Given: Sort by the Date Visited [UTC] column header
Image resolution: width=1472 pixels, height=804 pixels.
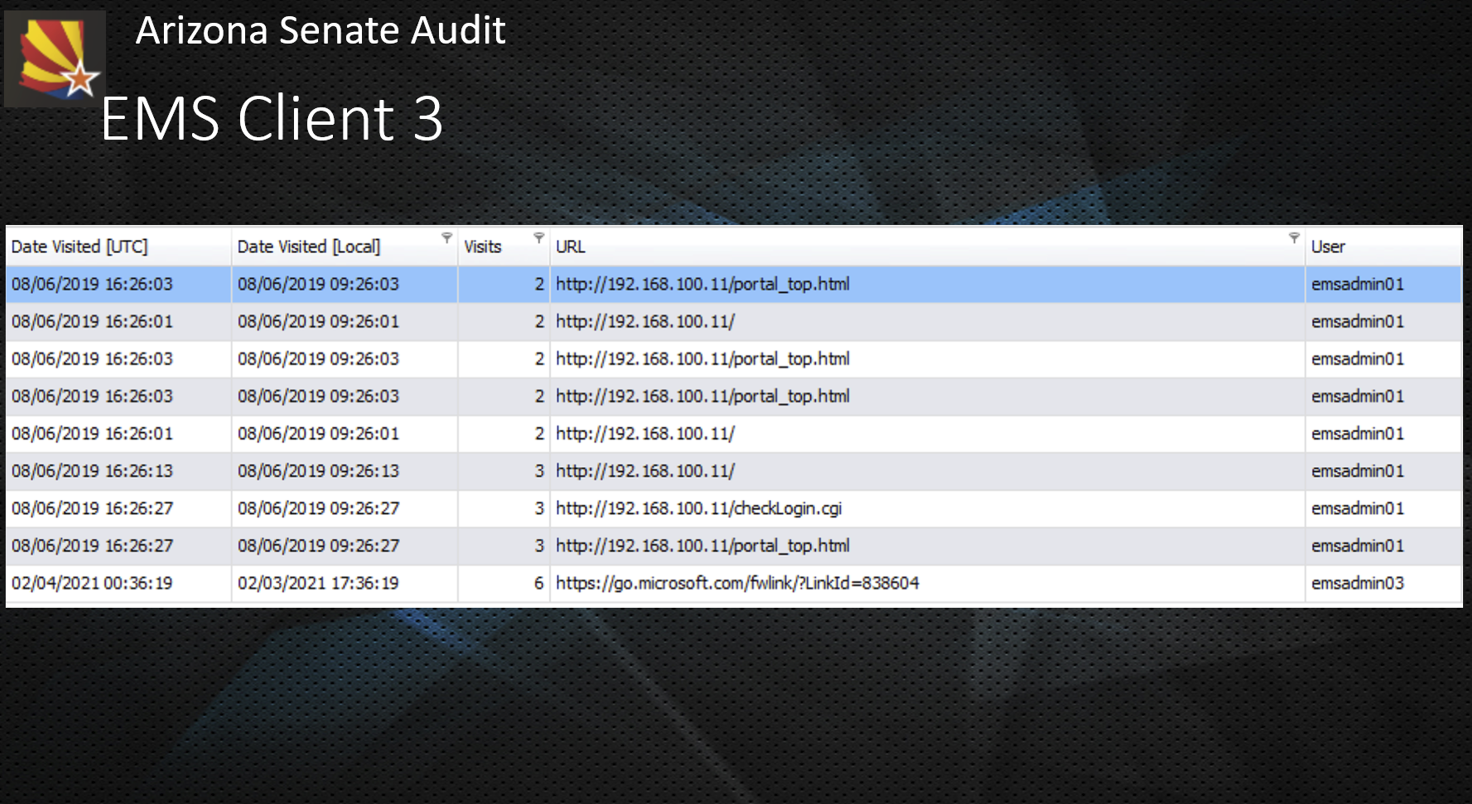Looking at the screenshot, I should [80, 247].
